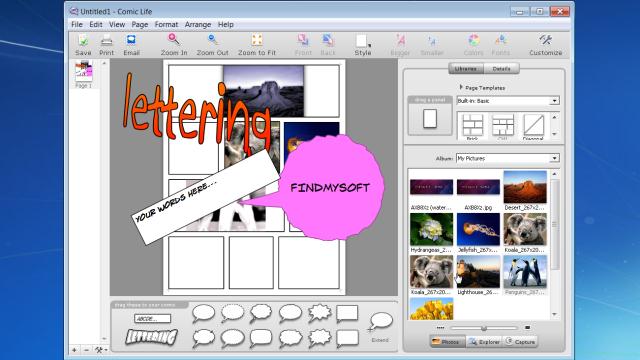The width and height of the screenshot is (640, 360).
Task: Click the ABCDE caption box element
Action: tap(152, 318)
